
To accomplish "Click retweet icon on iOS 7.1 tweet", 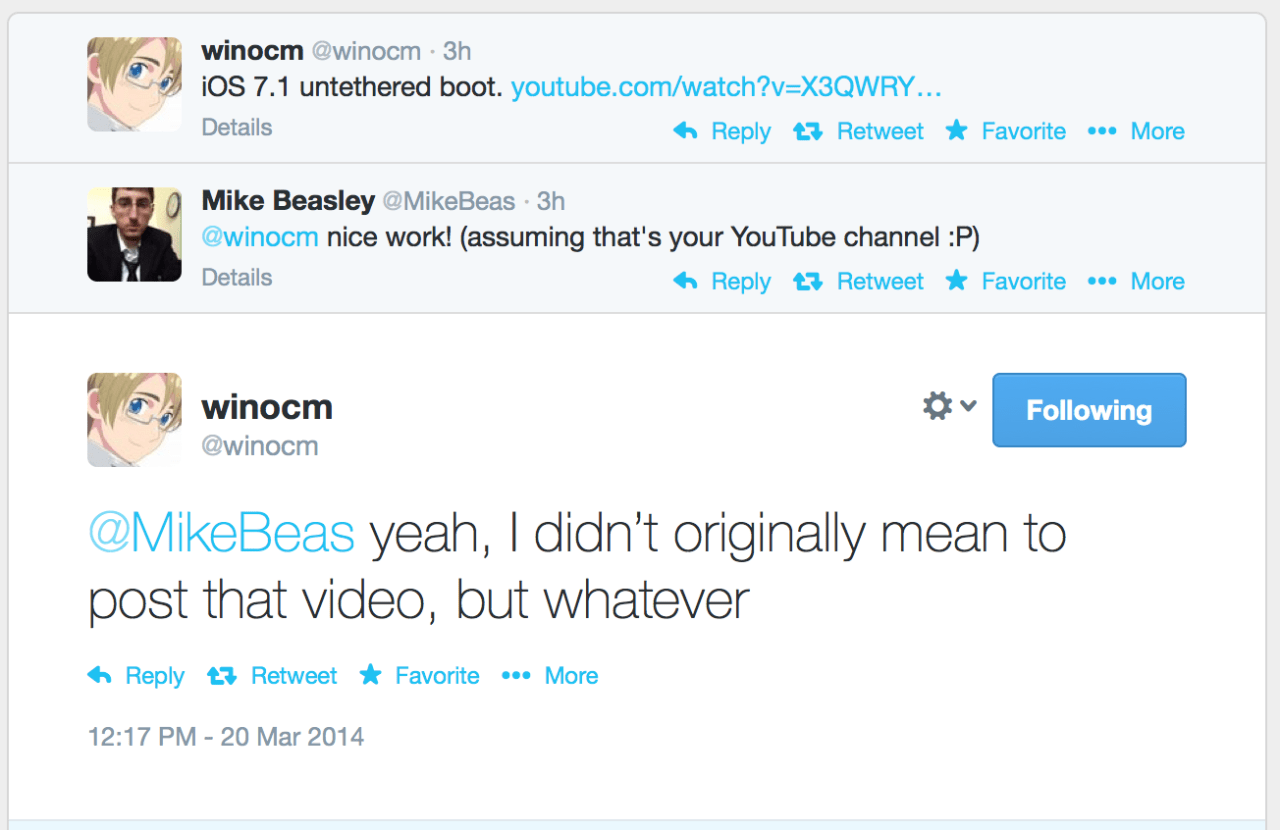I will point(807,131).
